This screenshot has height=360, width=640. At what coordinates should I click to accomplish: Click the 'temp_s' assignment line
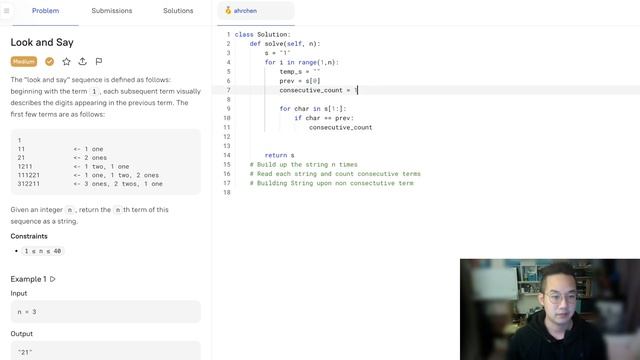click(300, 72)
